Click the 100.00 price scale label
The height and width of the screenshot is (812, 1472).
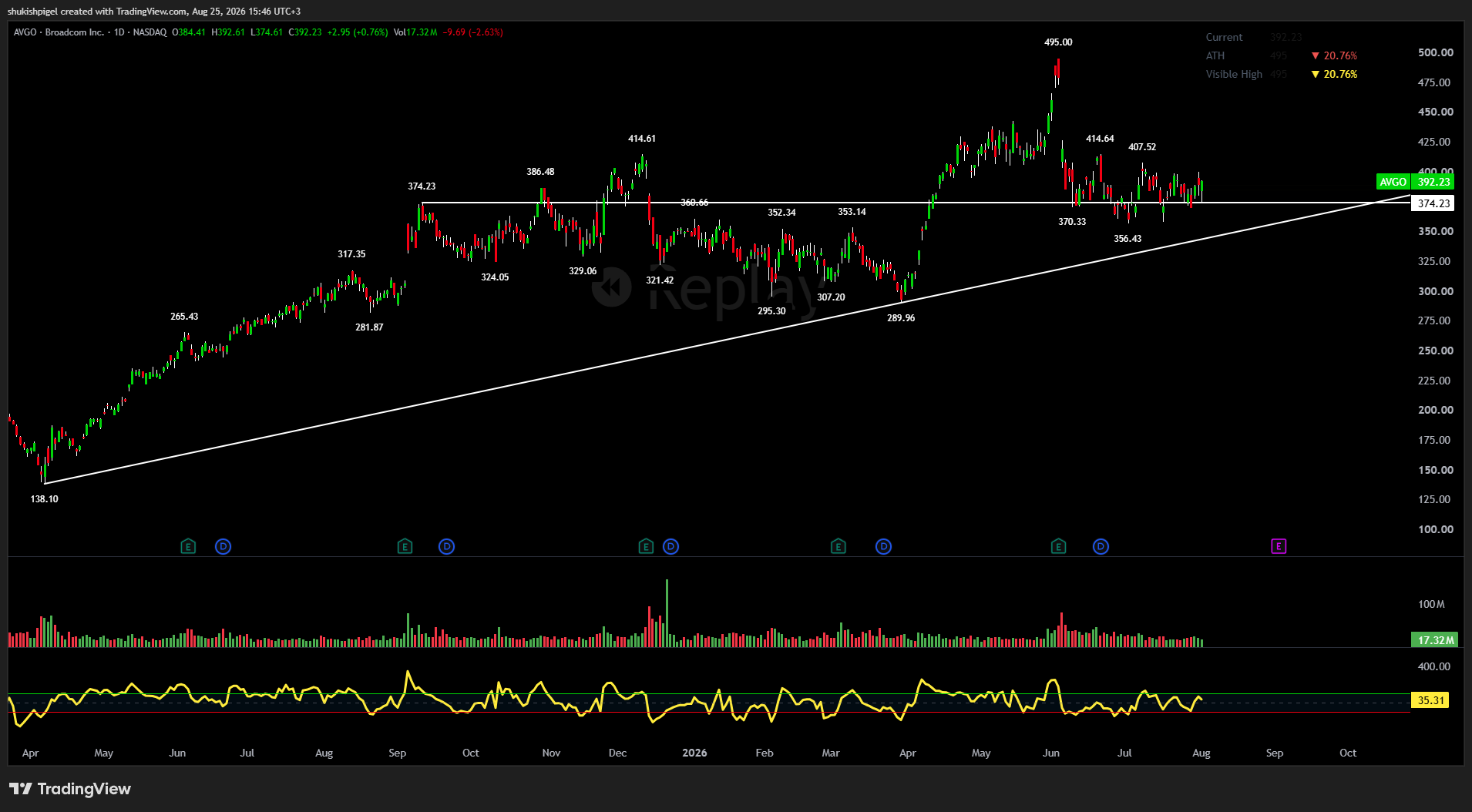tap(1436, 529)
